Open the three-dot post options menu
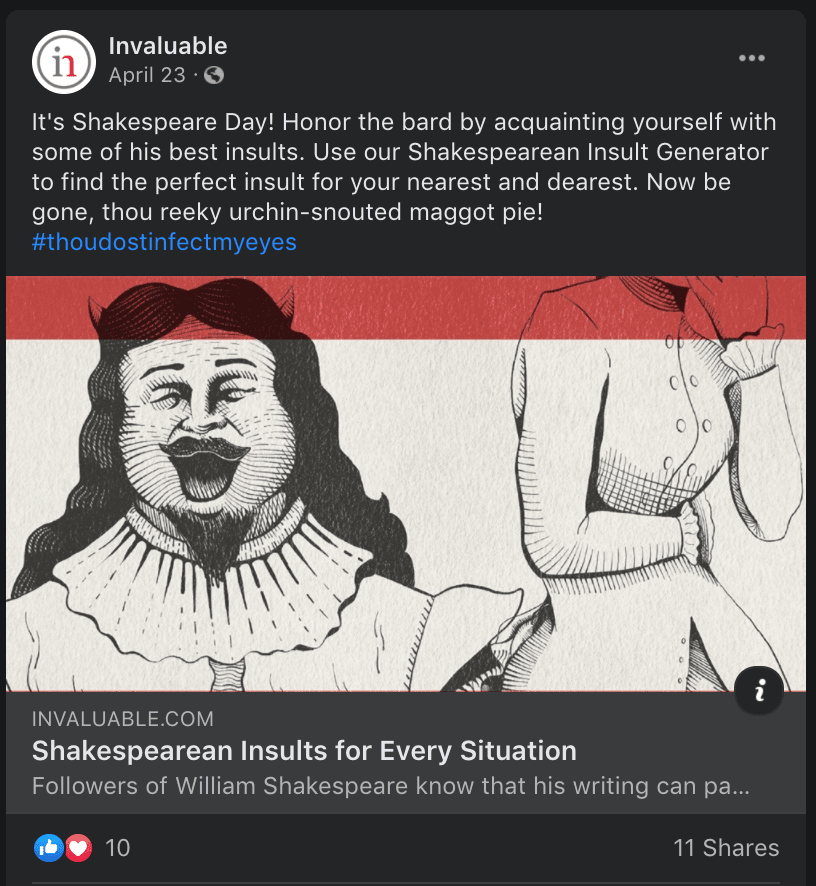The height and width of the screenshot is (886, 816). [752, 58]
